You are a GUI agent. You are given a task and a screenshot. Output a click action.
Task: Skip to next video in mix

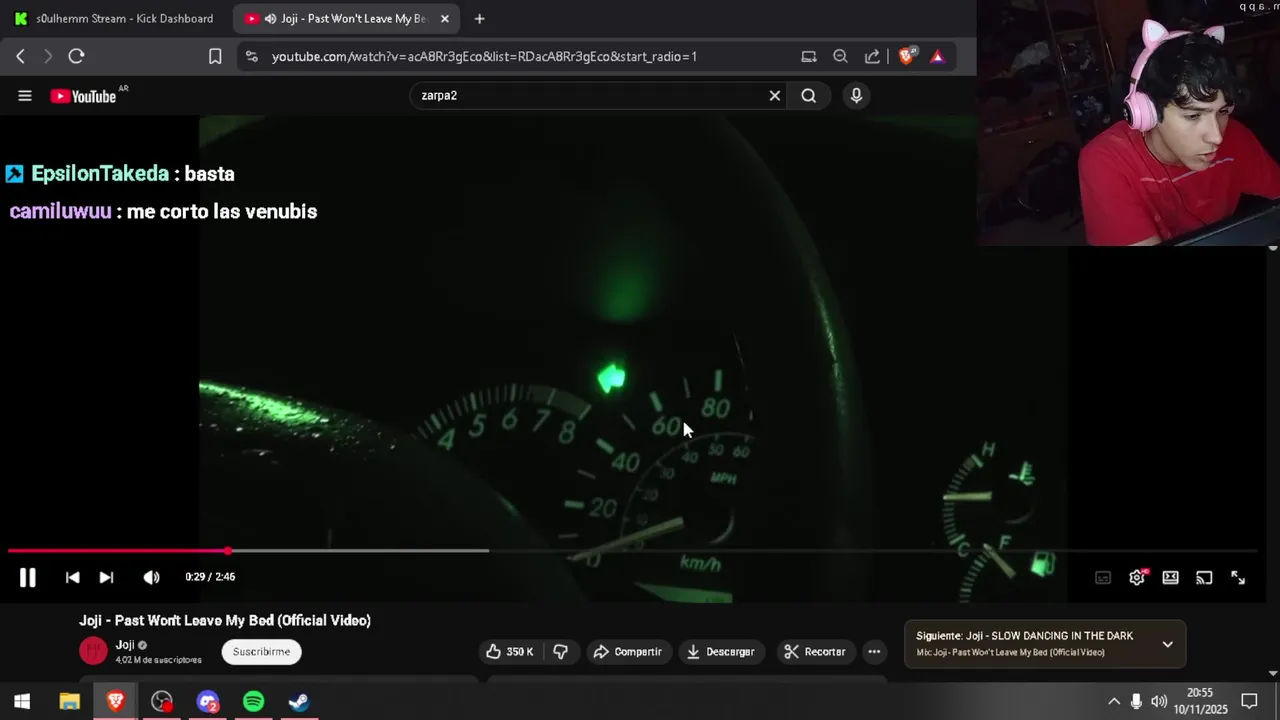[x=106, y=577]
